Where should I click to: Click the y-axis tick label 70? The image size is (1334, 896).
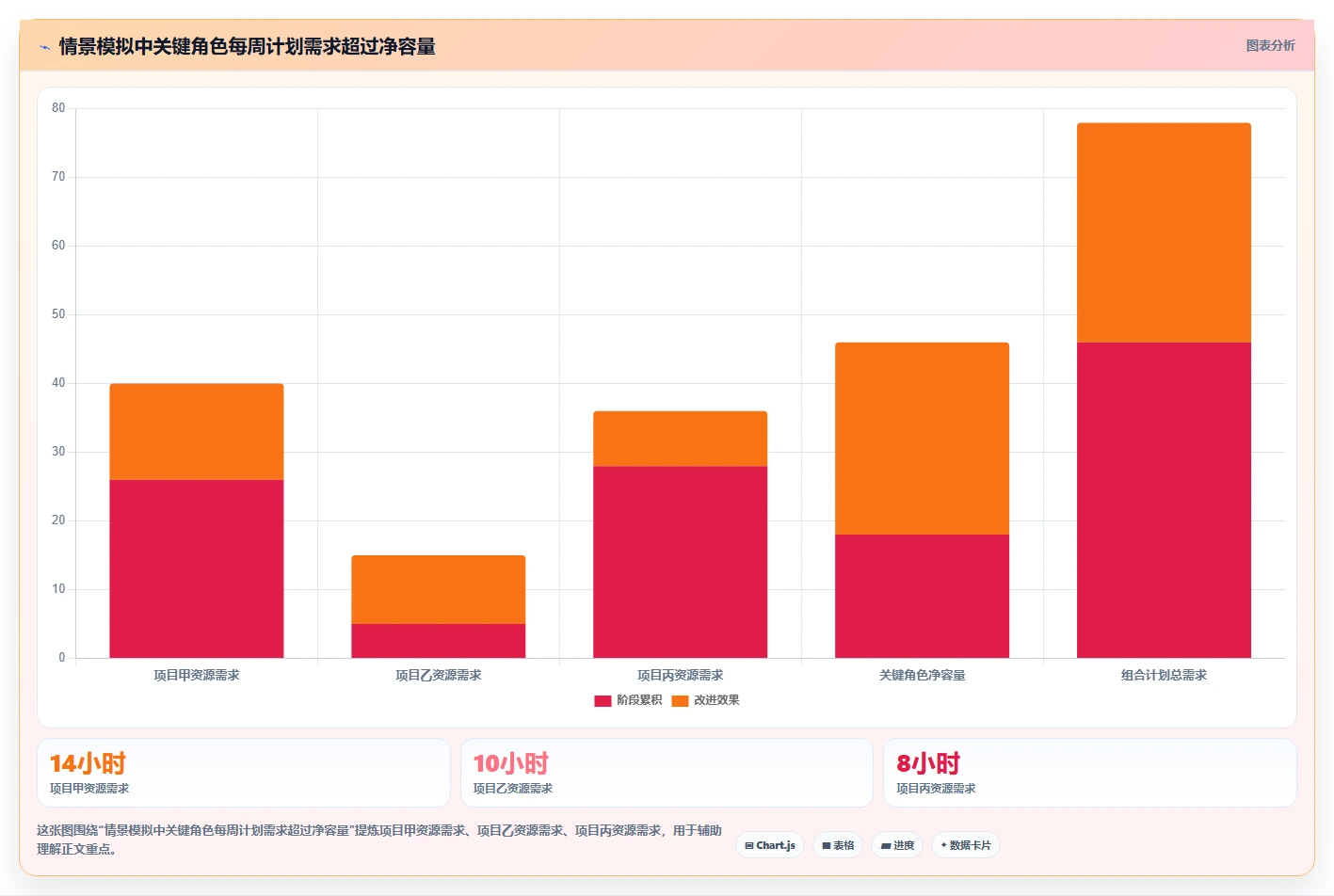tap(58, 177)
